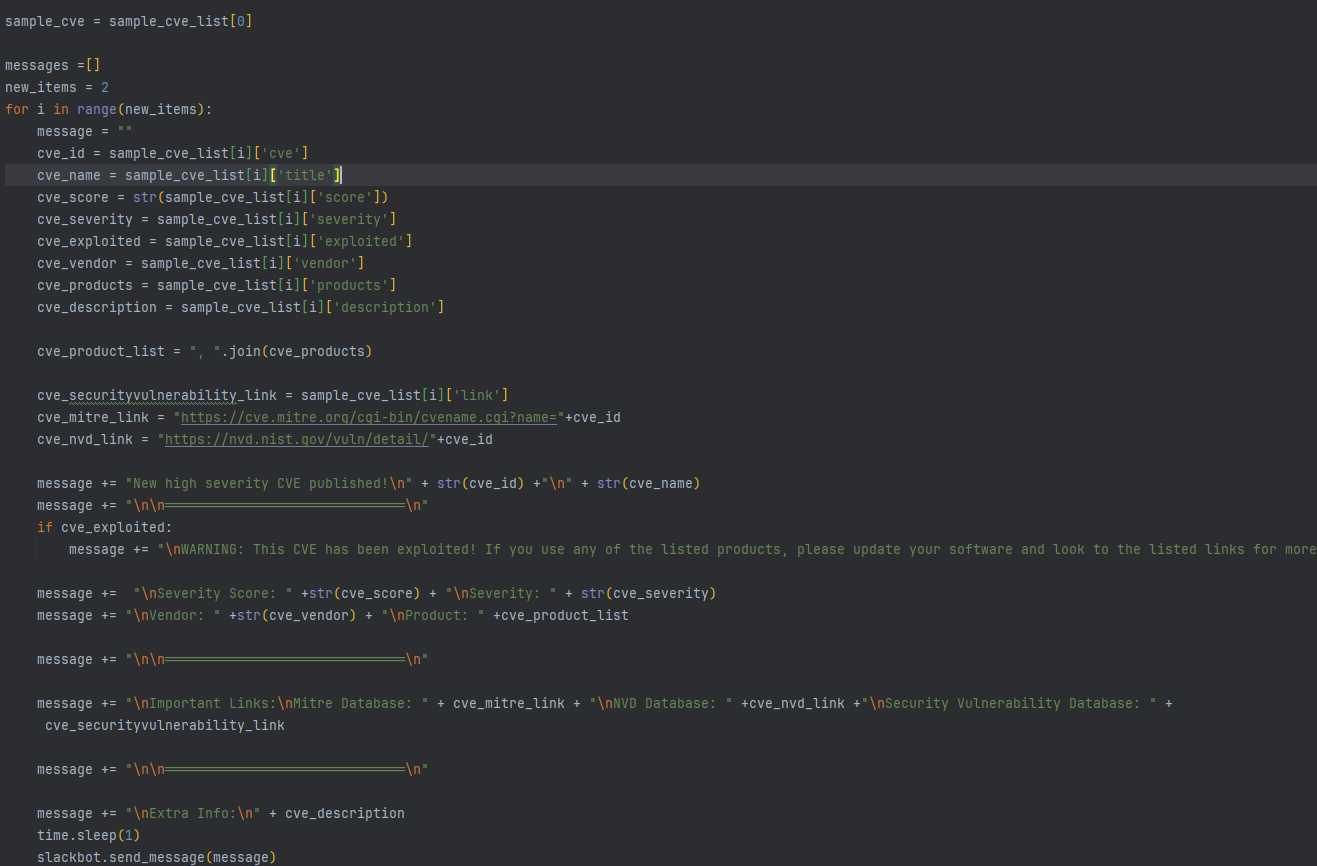This screenshot has width=1317, height=866.
Task: Click the messages =[] declaration
Action: pos(53,65)
